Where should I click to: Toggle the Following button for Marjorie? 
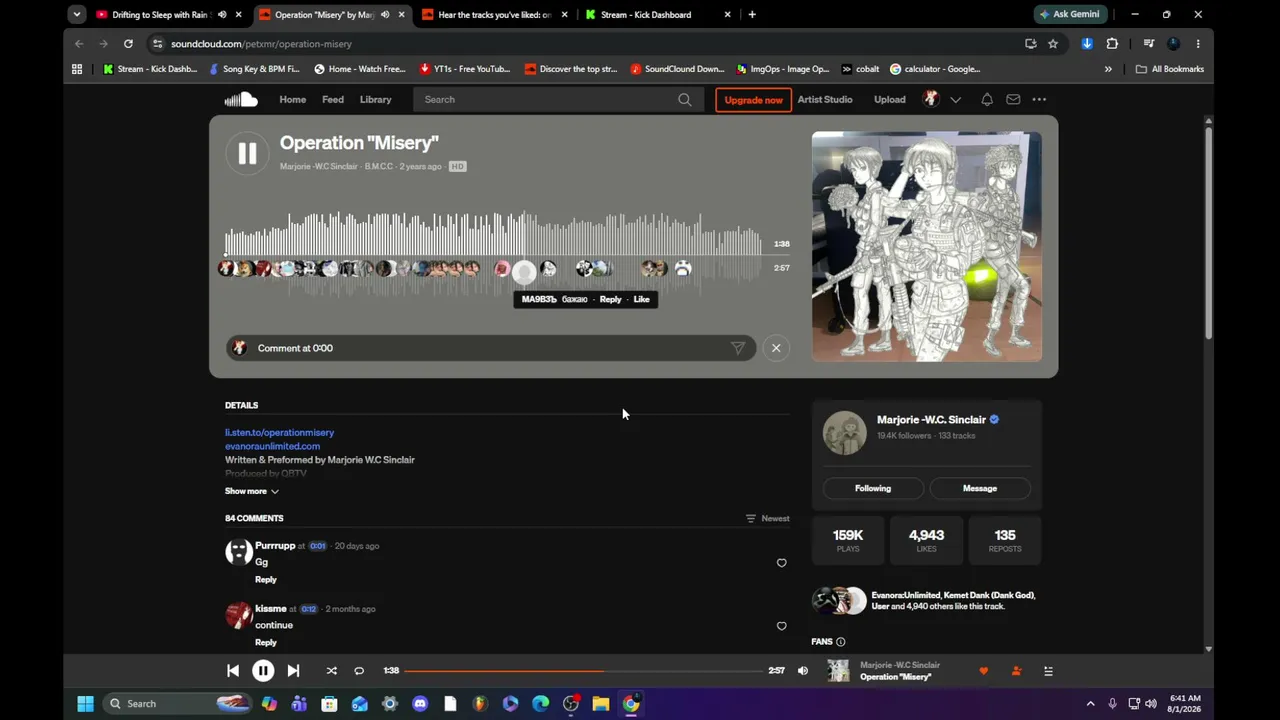click(x=873, y=488)
